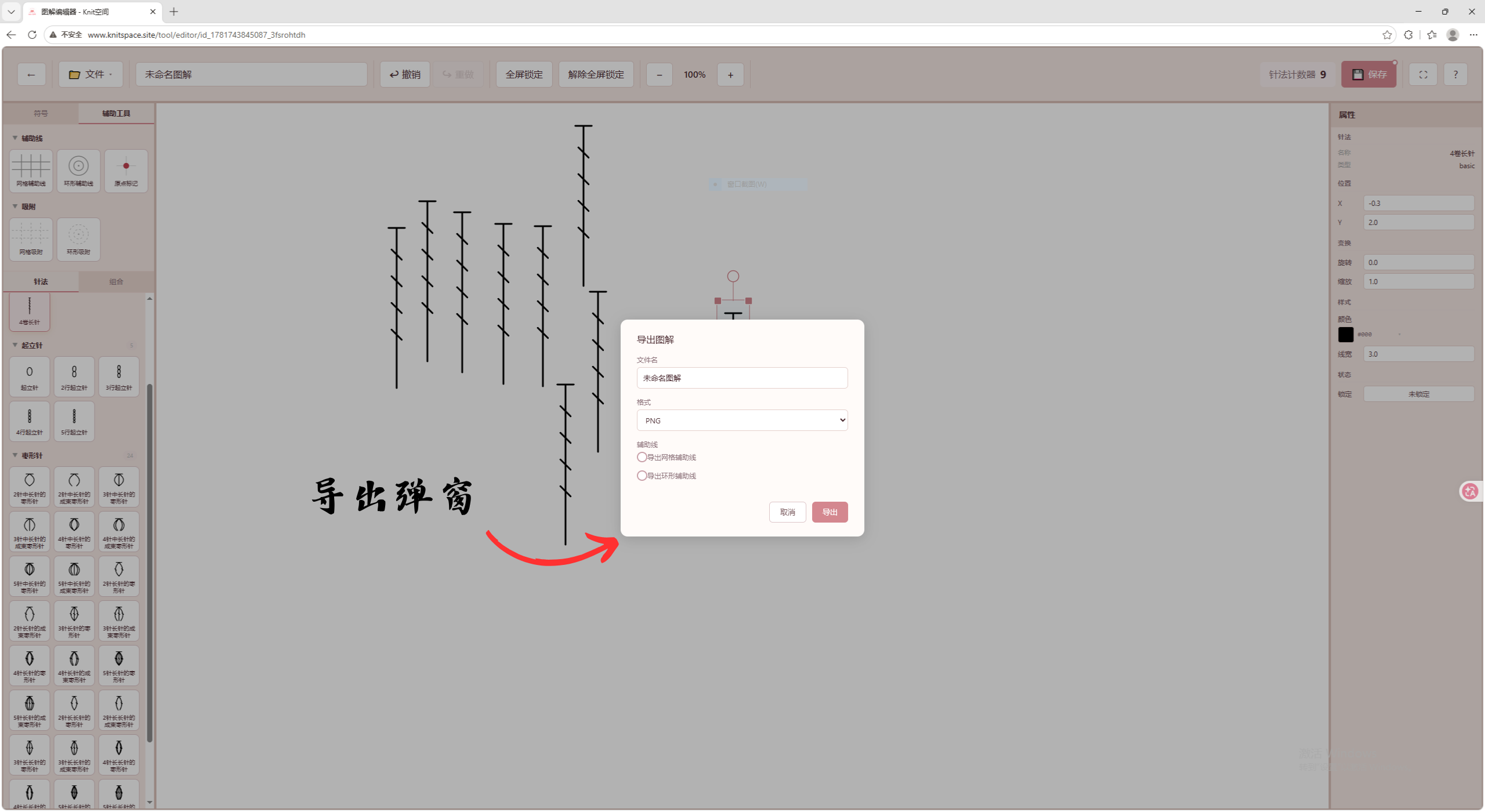The height and width of the screenshot is (812, 1485).
Task: Choose the 4针中长针的枣形针 symbol
Action: 74,532
